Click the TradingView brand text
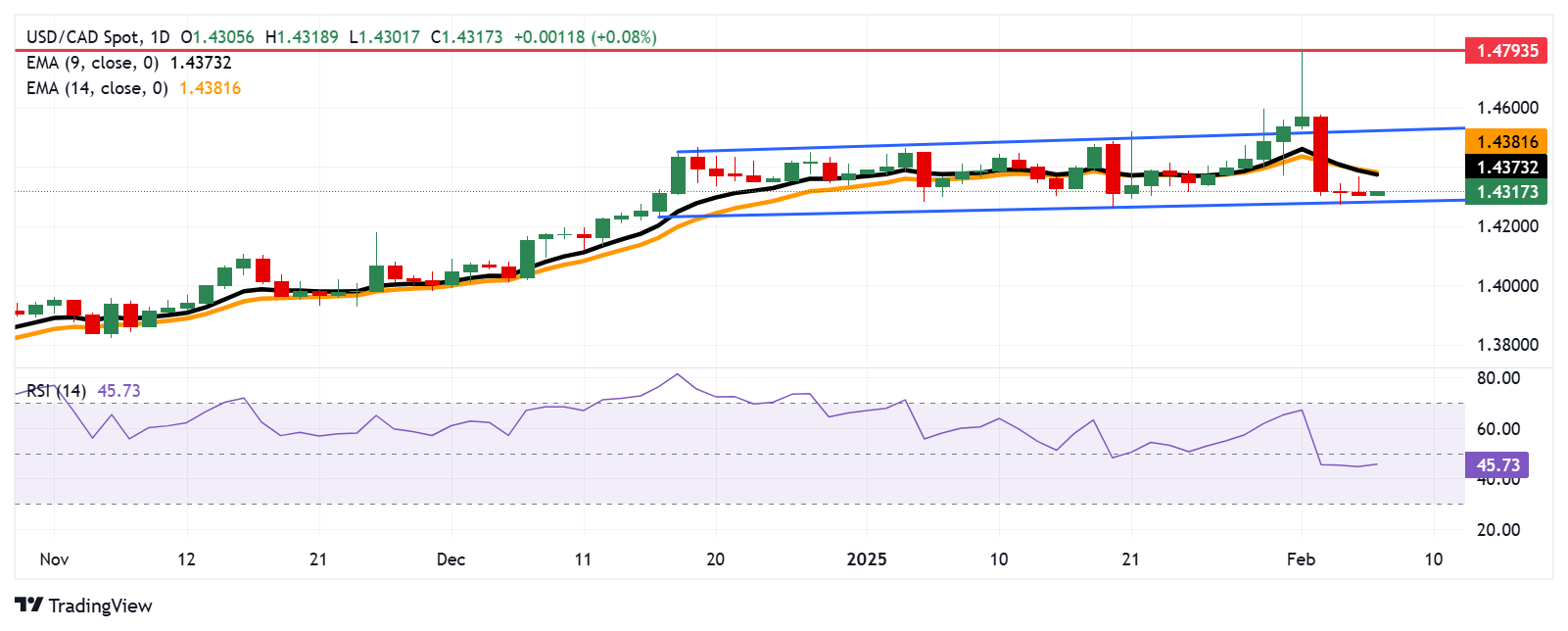1568x631 pixels. coord(100,606)
